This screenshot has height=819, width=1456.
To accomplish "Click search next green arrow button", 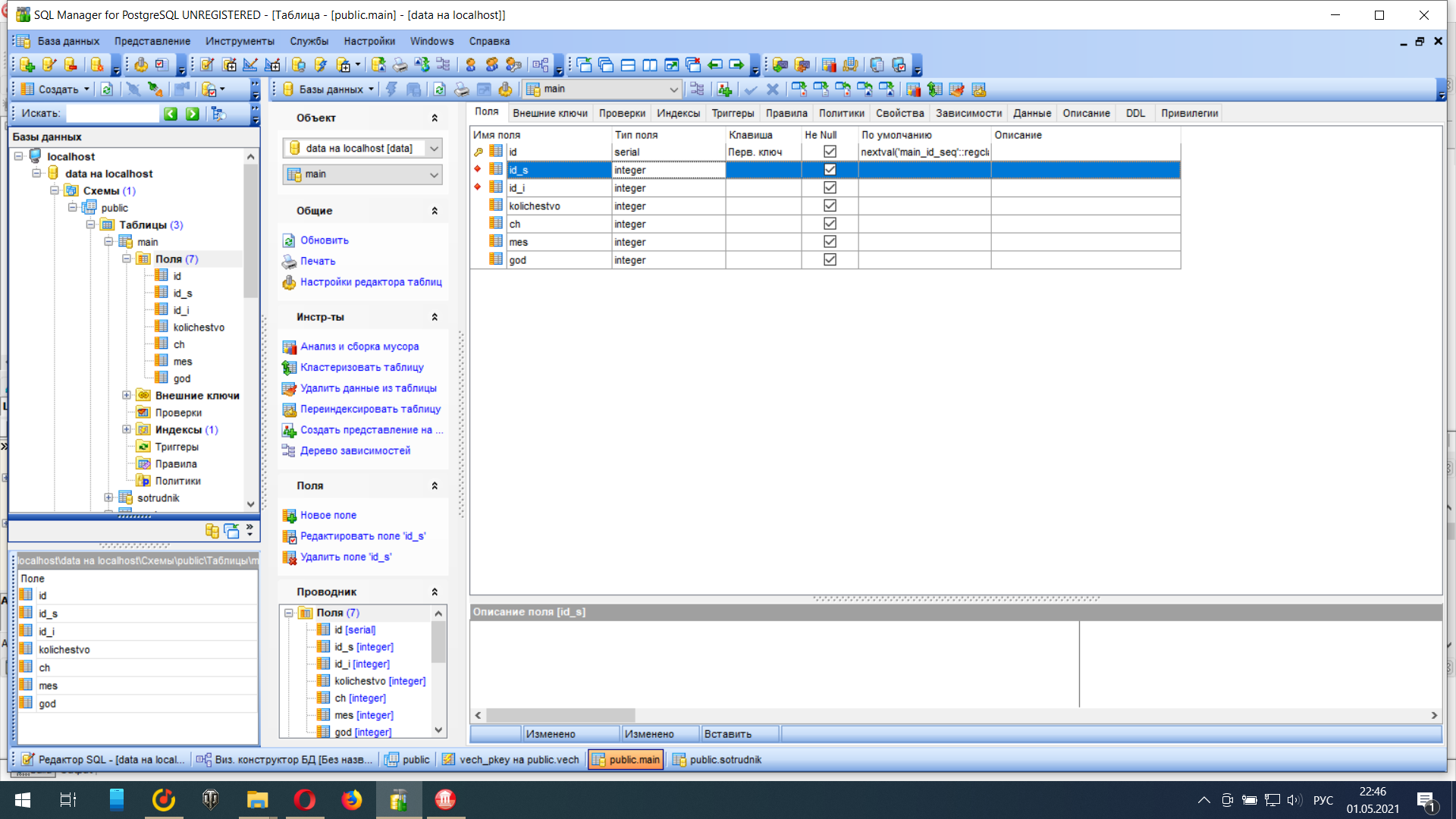I will point(193,114).
